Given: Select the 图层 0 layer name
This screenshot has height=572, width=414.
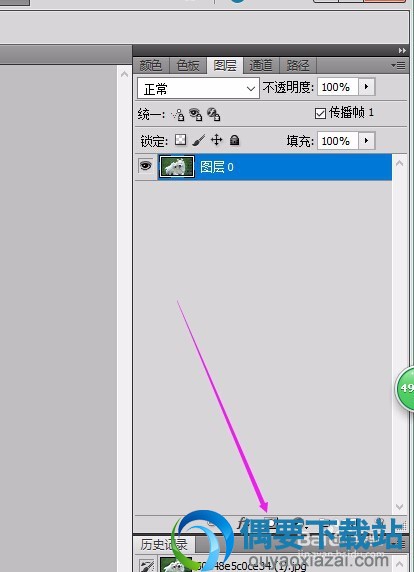Looking at the screenshot, I should [x=217, y=167].
